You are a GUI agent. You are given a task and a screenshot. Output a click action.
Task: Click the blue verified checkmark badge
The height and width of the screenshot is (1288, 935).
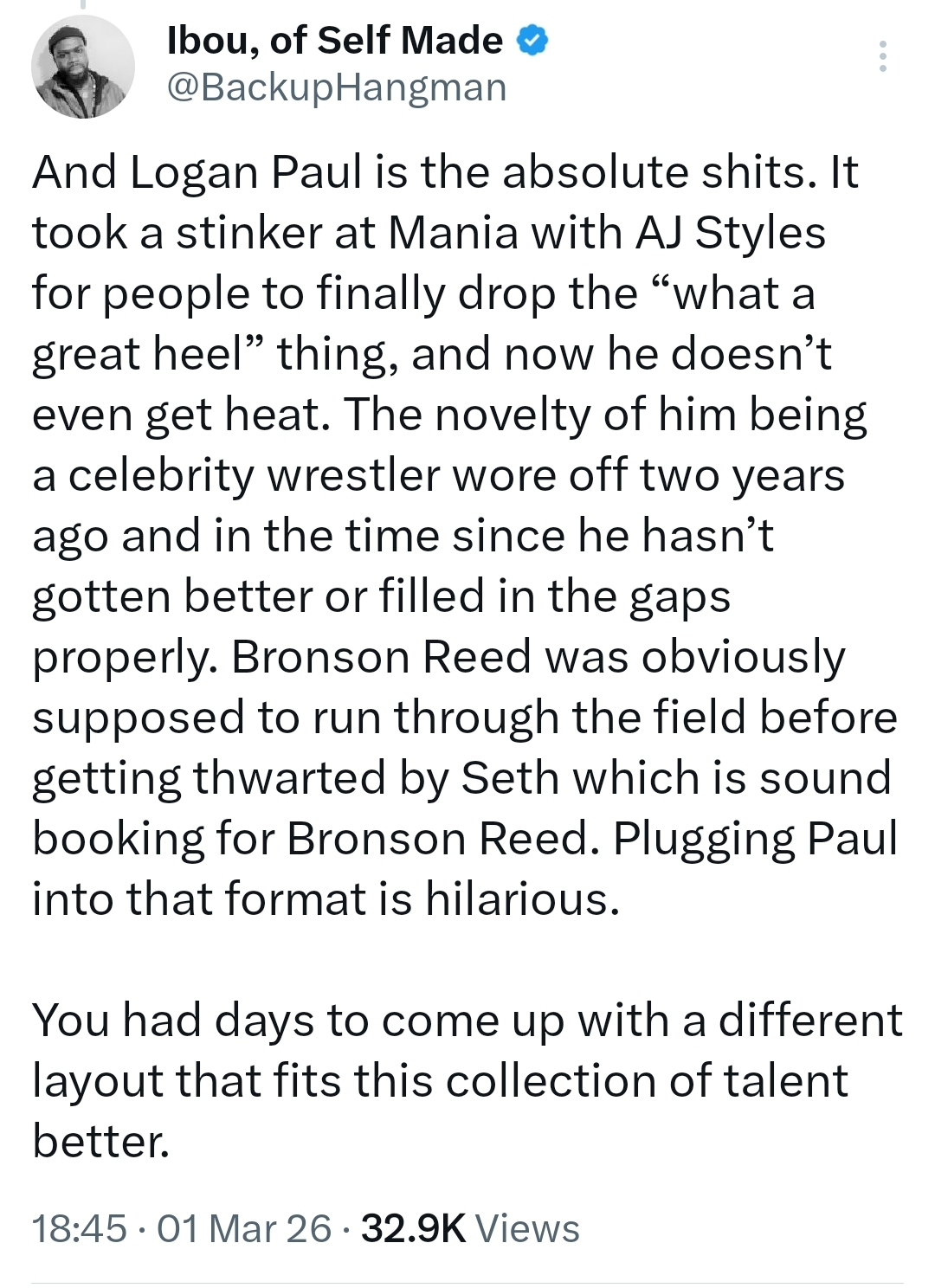tap(532, 41)
